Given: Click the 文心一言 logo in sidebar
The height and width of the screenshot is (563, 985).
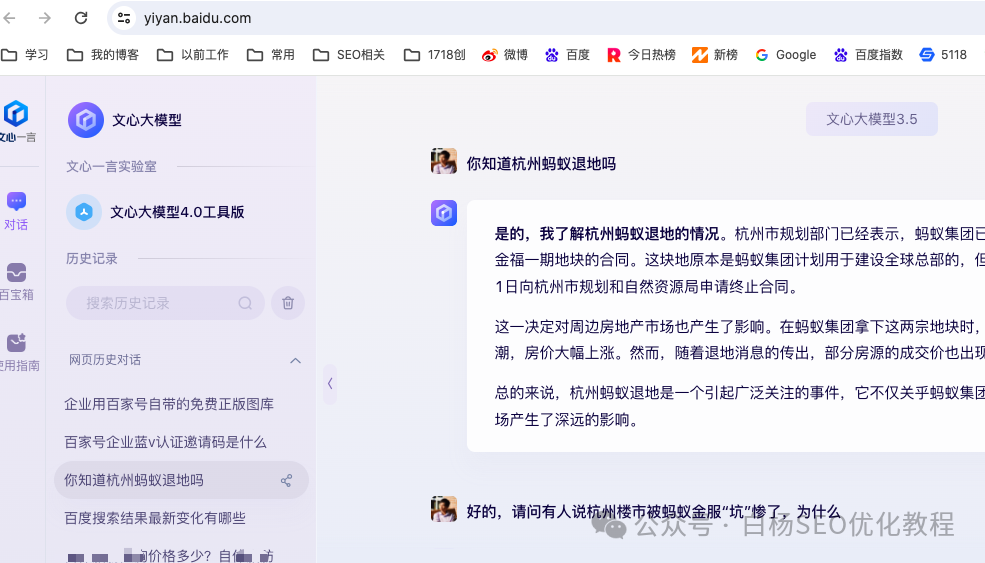Looking at the screenshot, I should (16, 121).
